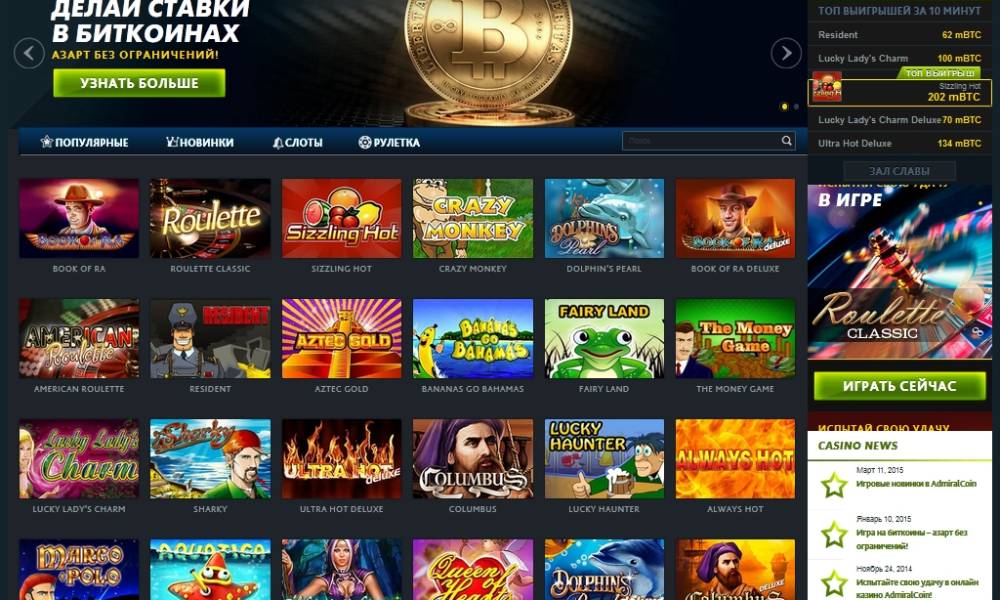Click the Узнать больше green button
Screen dimensions: 1000x600
pos(139,83)
